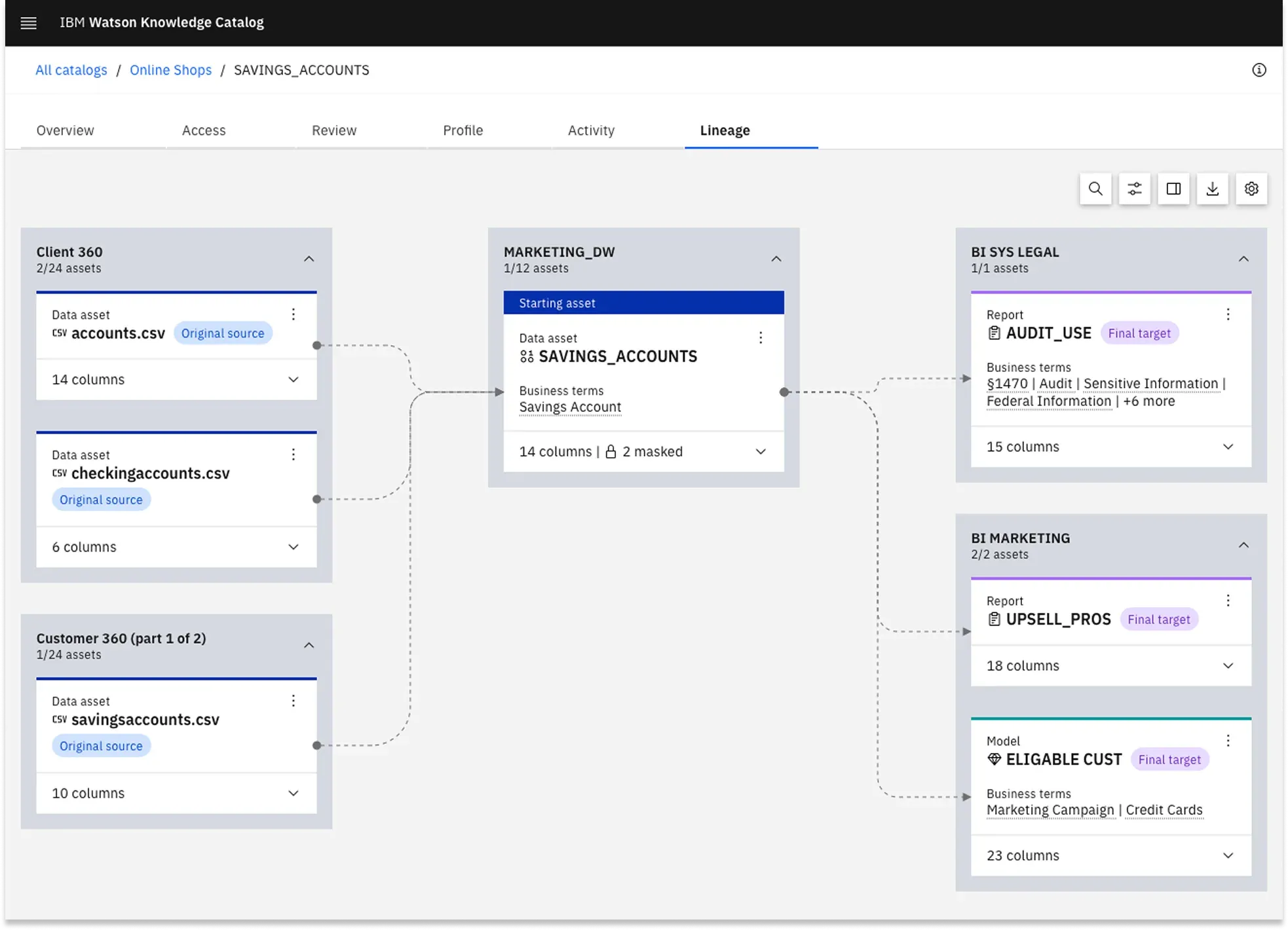Open the lineage search tool
Screen dimensions: 1288x930
(1095, 189)
